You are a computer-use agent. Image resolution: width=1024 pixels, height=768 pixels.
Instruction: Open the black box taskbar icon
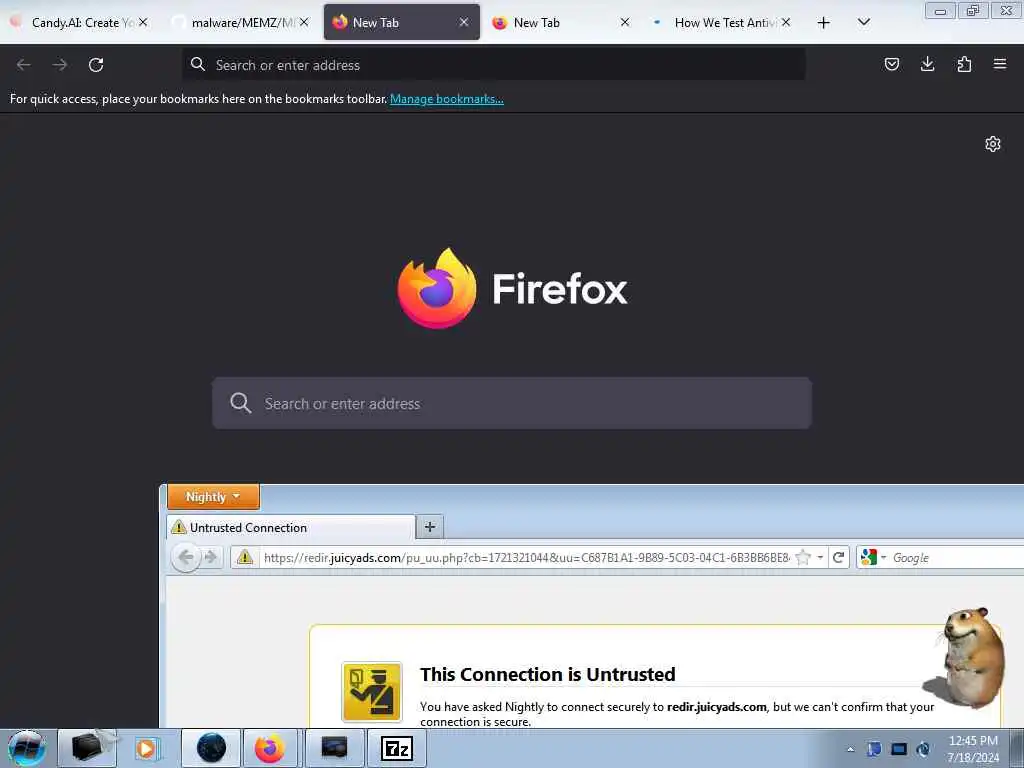click(88, 748)
